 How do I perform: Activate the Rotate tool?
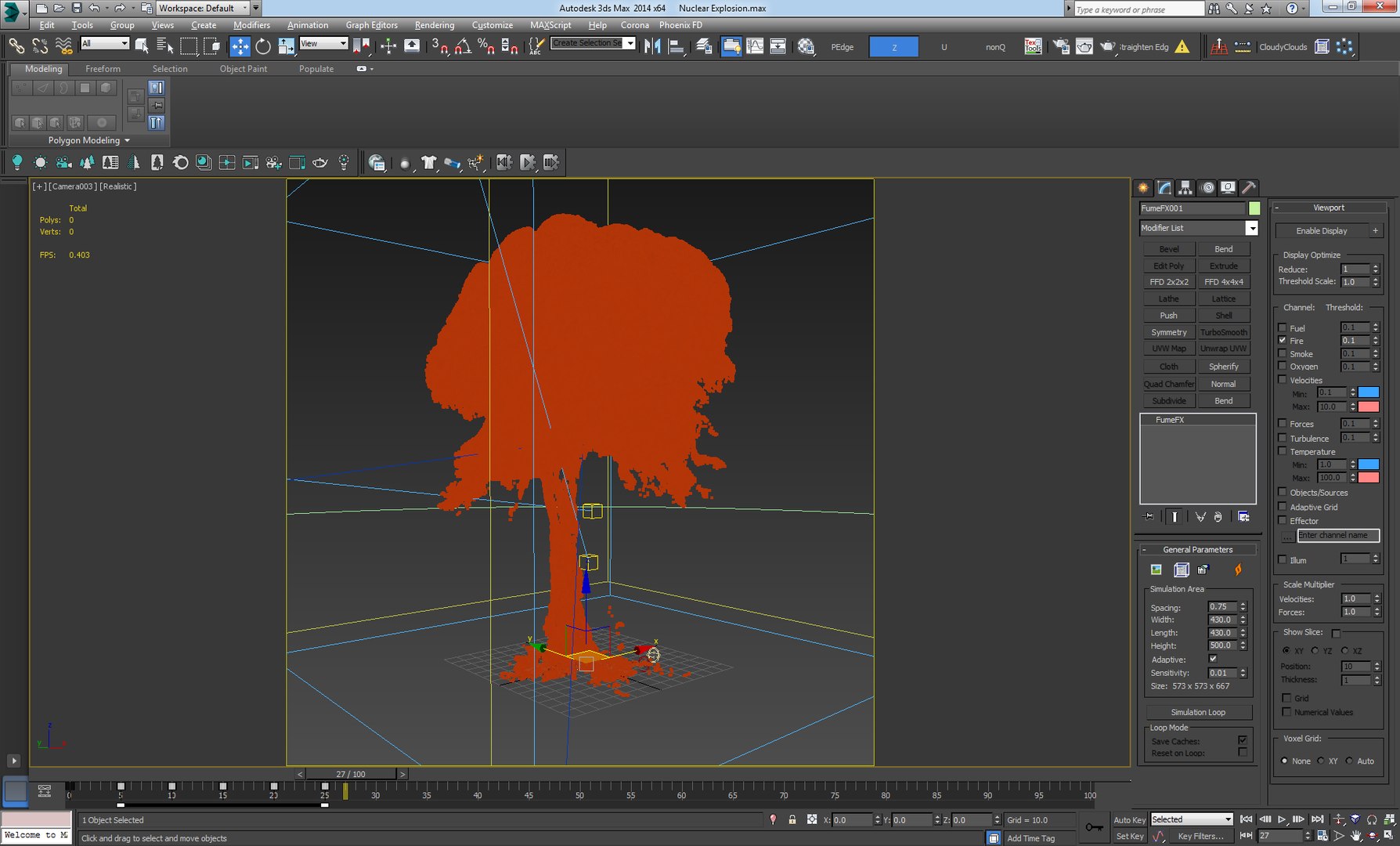263,46
